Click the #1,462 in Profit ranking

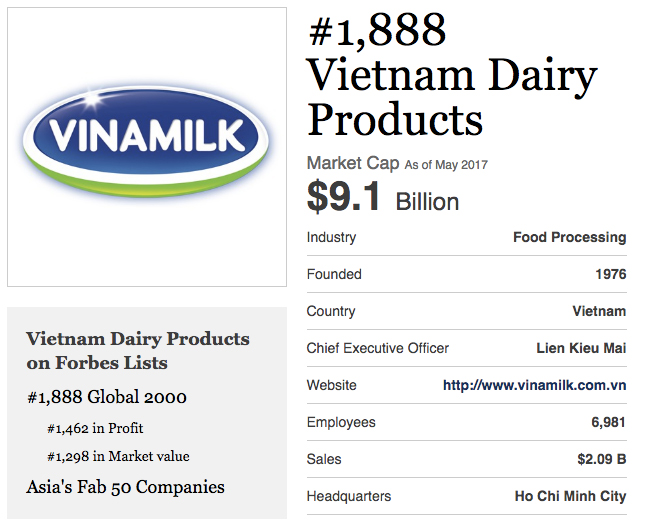(x=95, y=428)
